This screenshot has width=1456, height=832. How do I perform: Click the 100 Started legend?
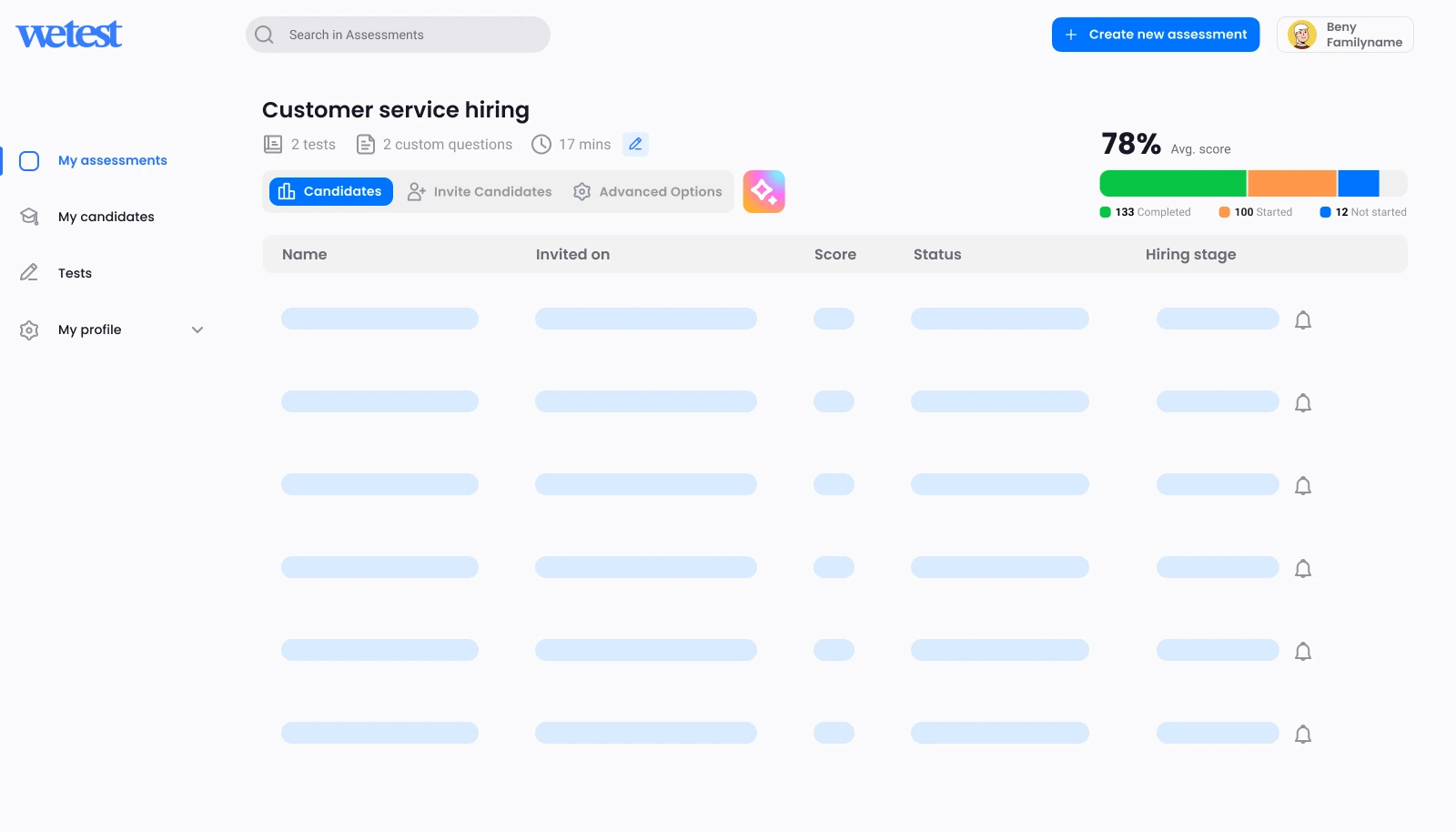point(1256,212)
